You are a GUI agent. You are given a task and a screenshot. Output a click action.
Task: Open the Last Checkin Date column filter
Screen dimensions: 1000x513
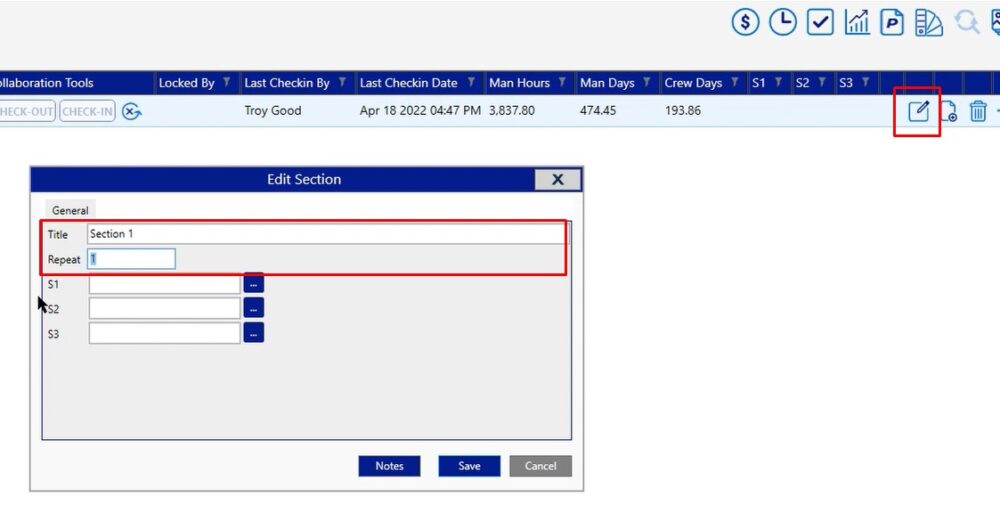tap(471, 83)
